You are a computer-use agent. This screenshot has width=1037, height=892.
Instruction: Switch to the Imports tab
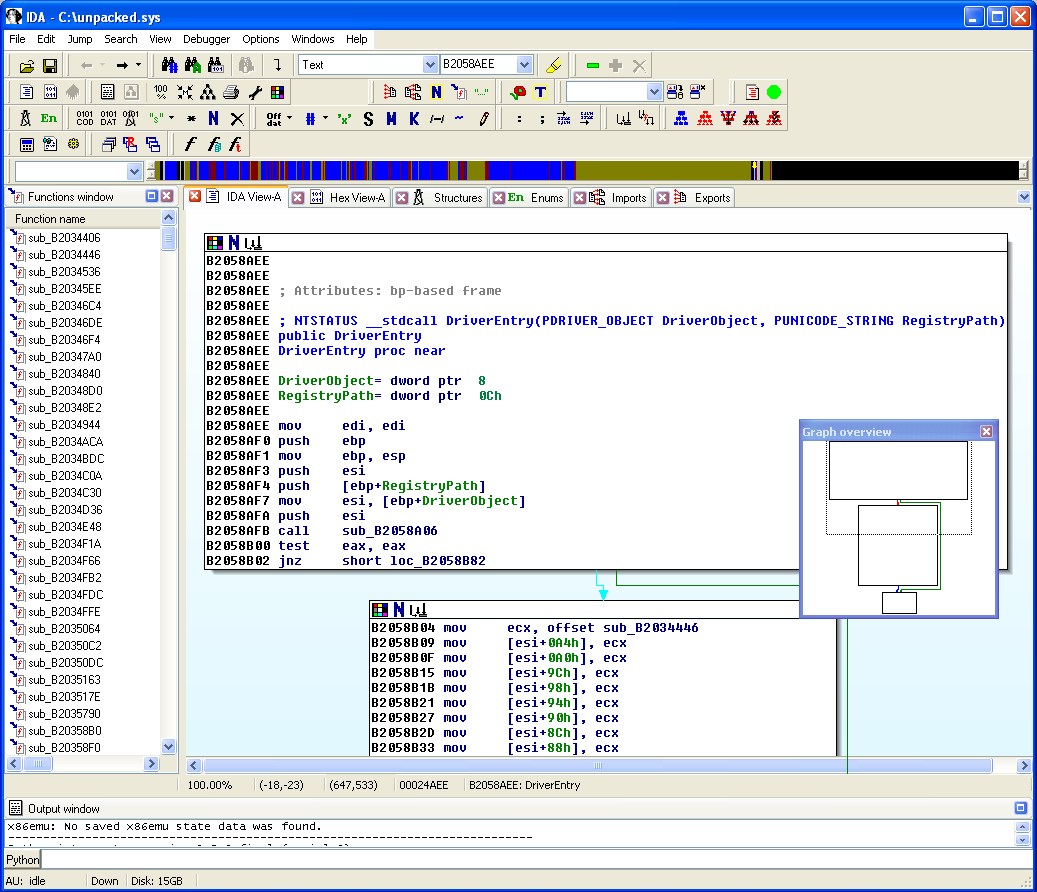click(x=628, y=198)
